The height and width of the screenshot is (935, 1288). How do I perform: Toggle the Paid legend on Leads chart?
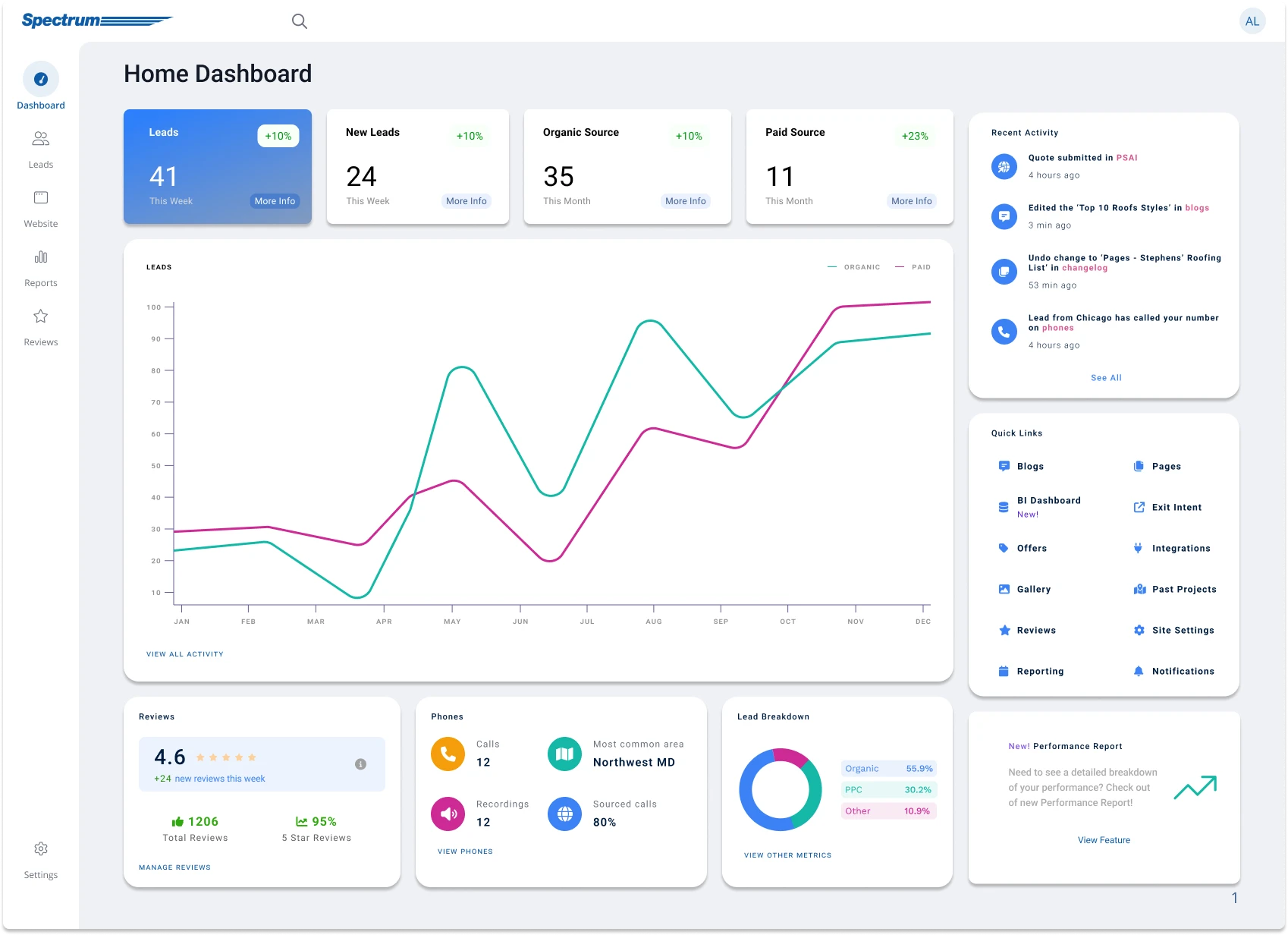coord(913,267)
